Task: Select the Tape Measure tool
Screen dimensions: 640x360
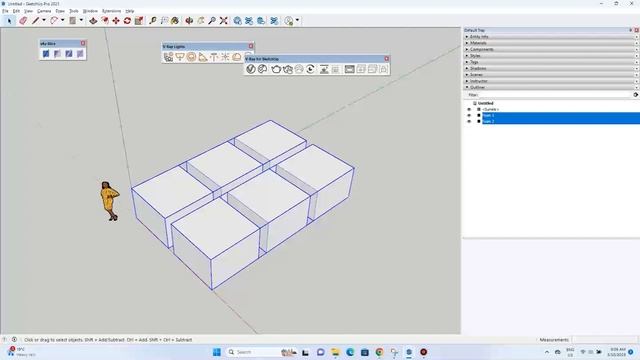Action: click(153, 20)
